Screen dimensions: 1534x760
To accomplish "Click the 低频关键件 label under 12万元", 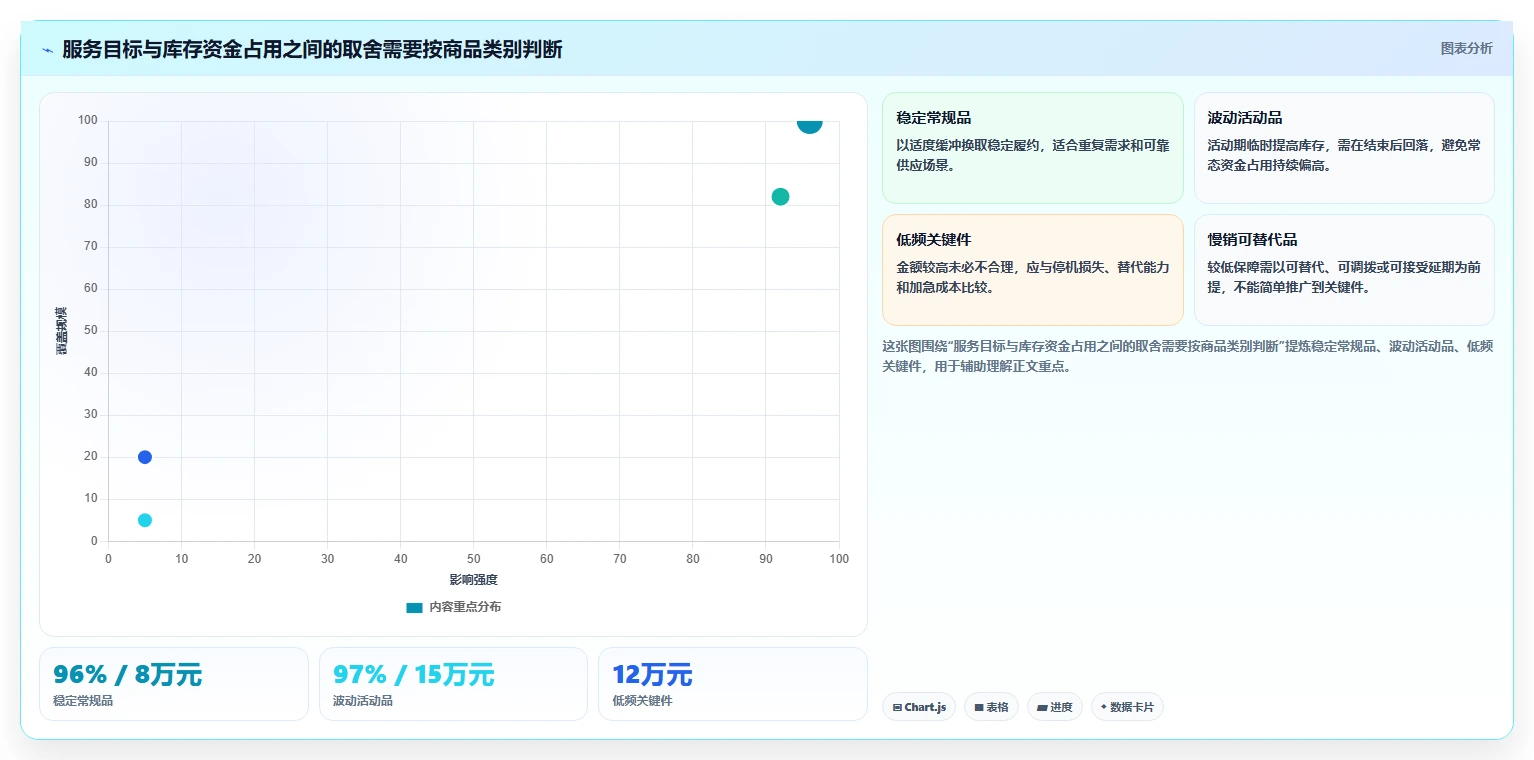I will (x=642, y=701).
